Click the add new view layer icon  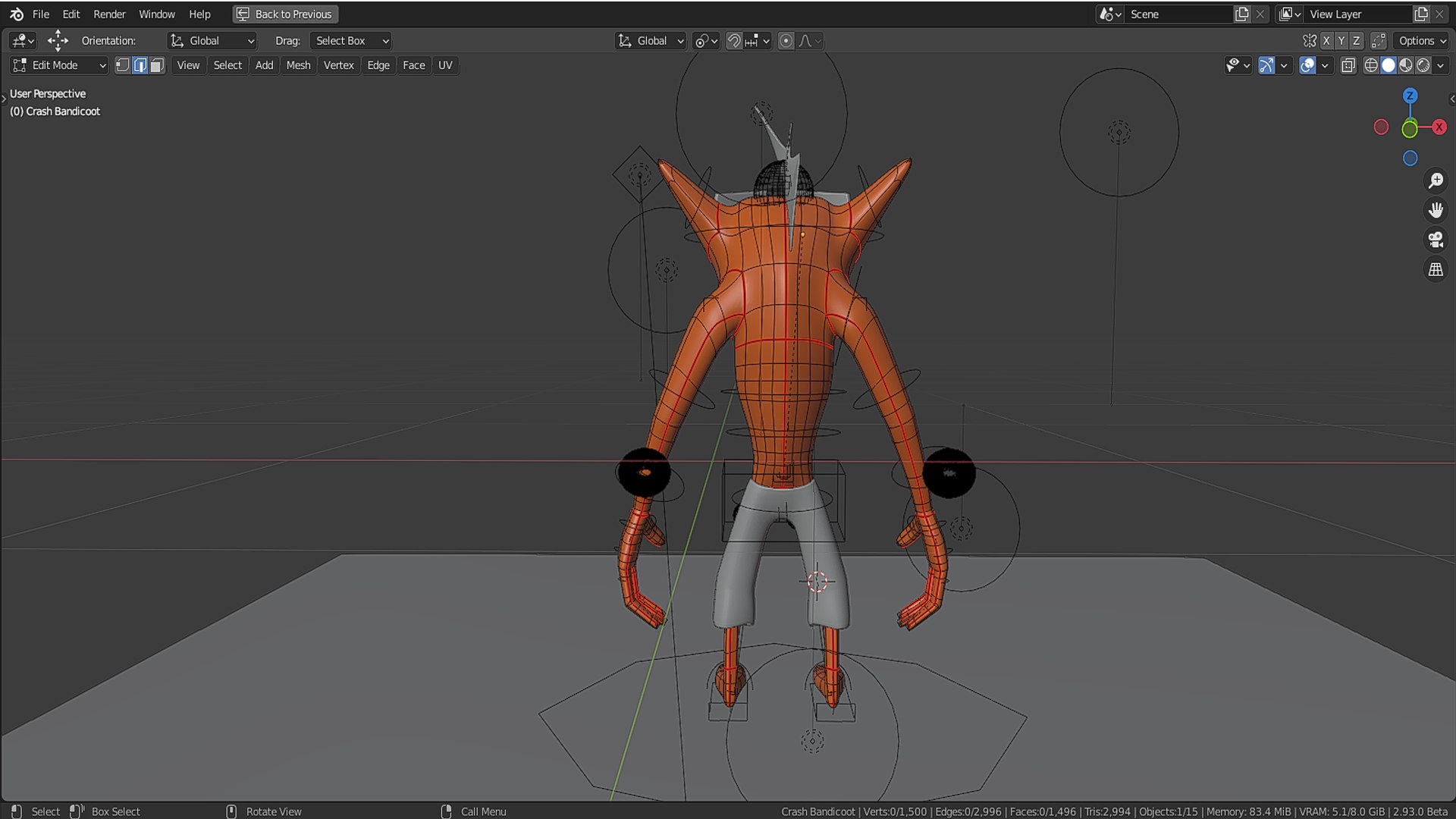pyautogui.click(x=1421, y=14)
